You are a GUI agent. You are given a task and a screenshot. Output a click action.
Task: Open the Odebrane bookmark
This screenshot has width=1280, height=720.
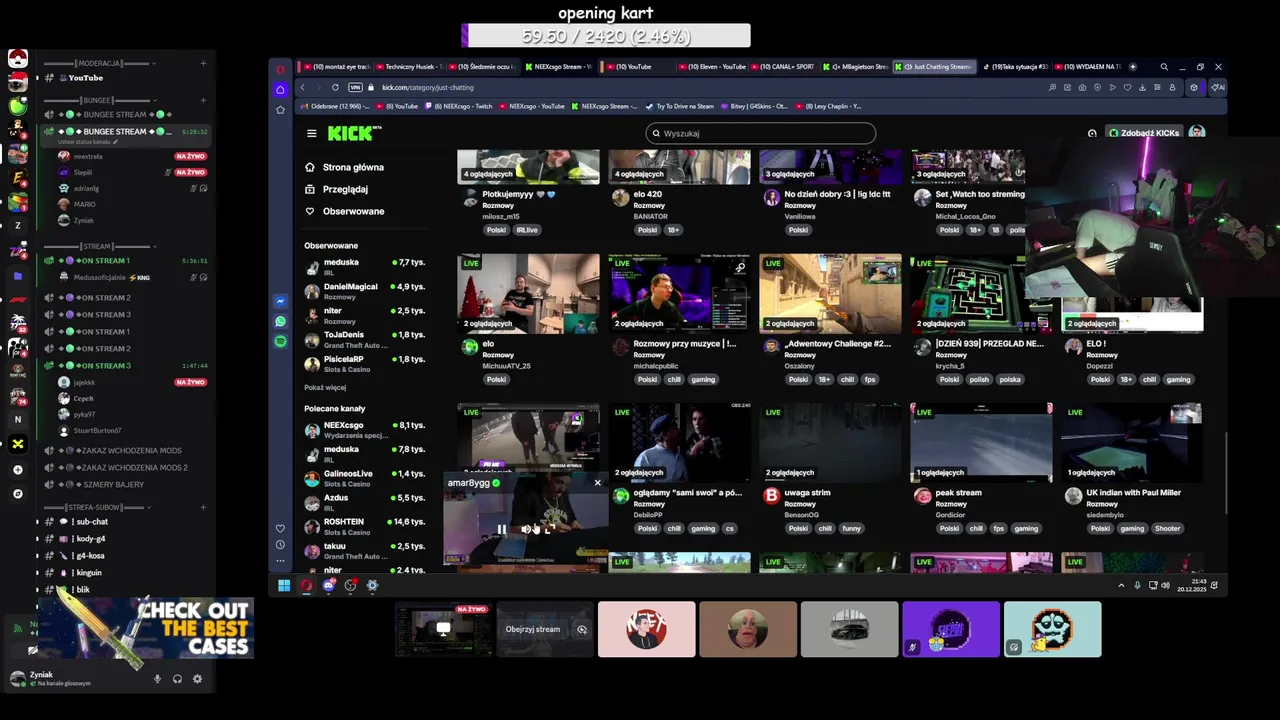tap(336, 106)
